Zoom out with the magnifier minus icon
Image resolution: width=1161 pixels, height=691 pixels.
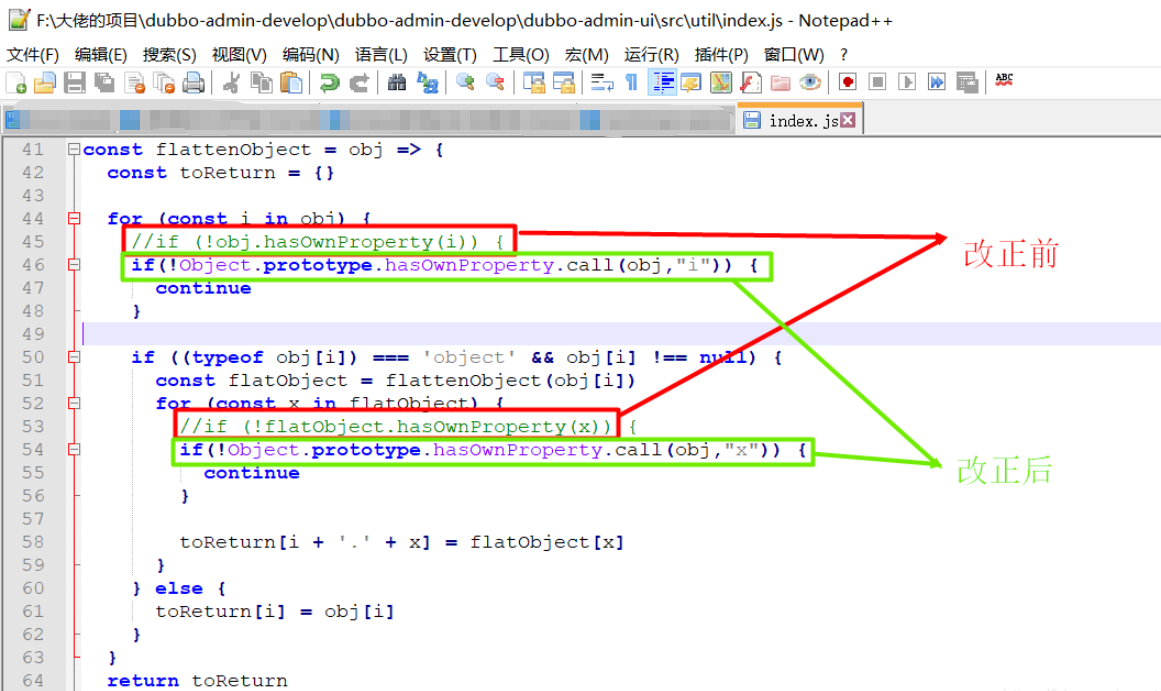click(495, 82)
